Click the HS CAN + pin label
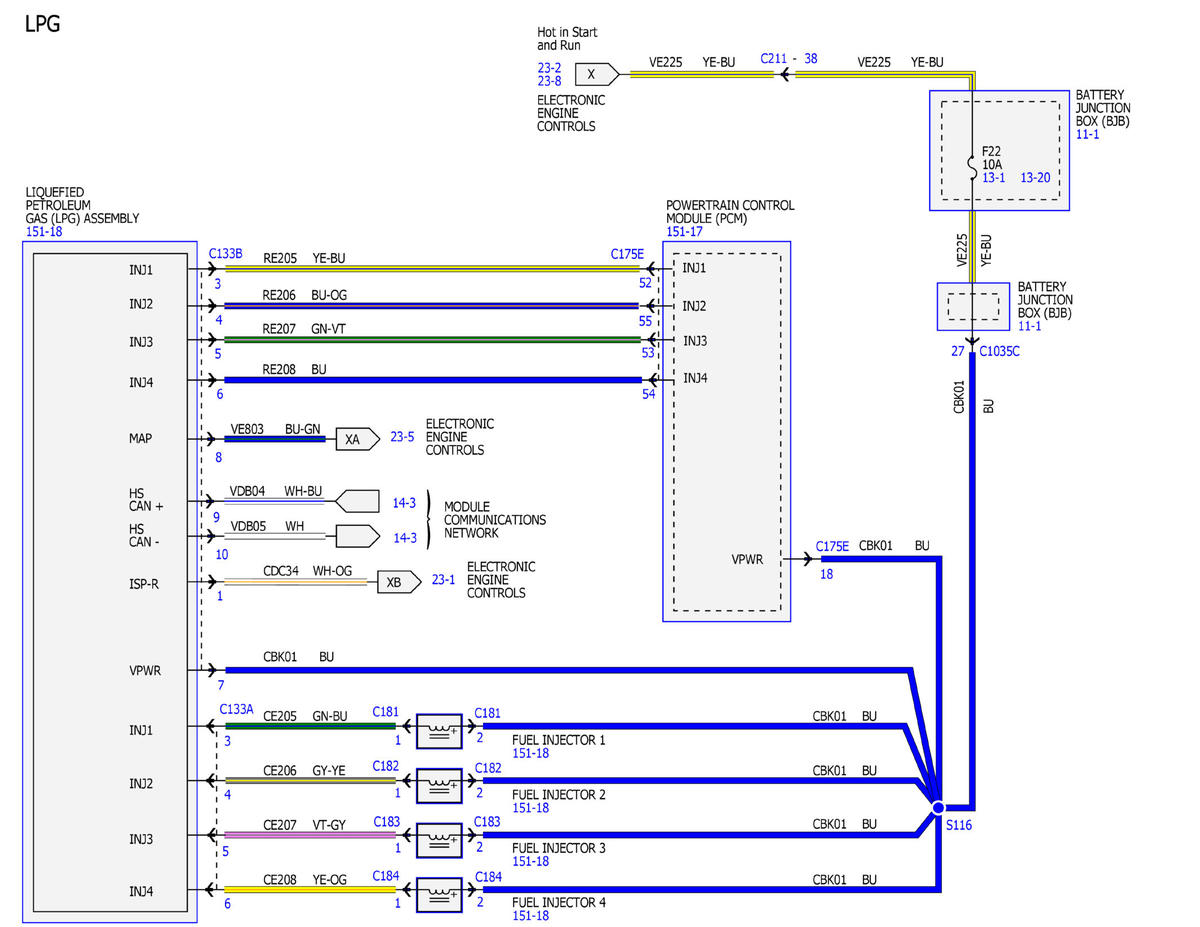This screenshot has width=1200, height=927. (146, 499)
